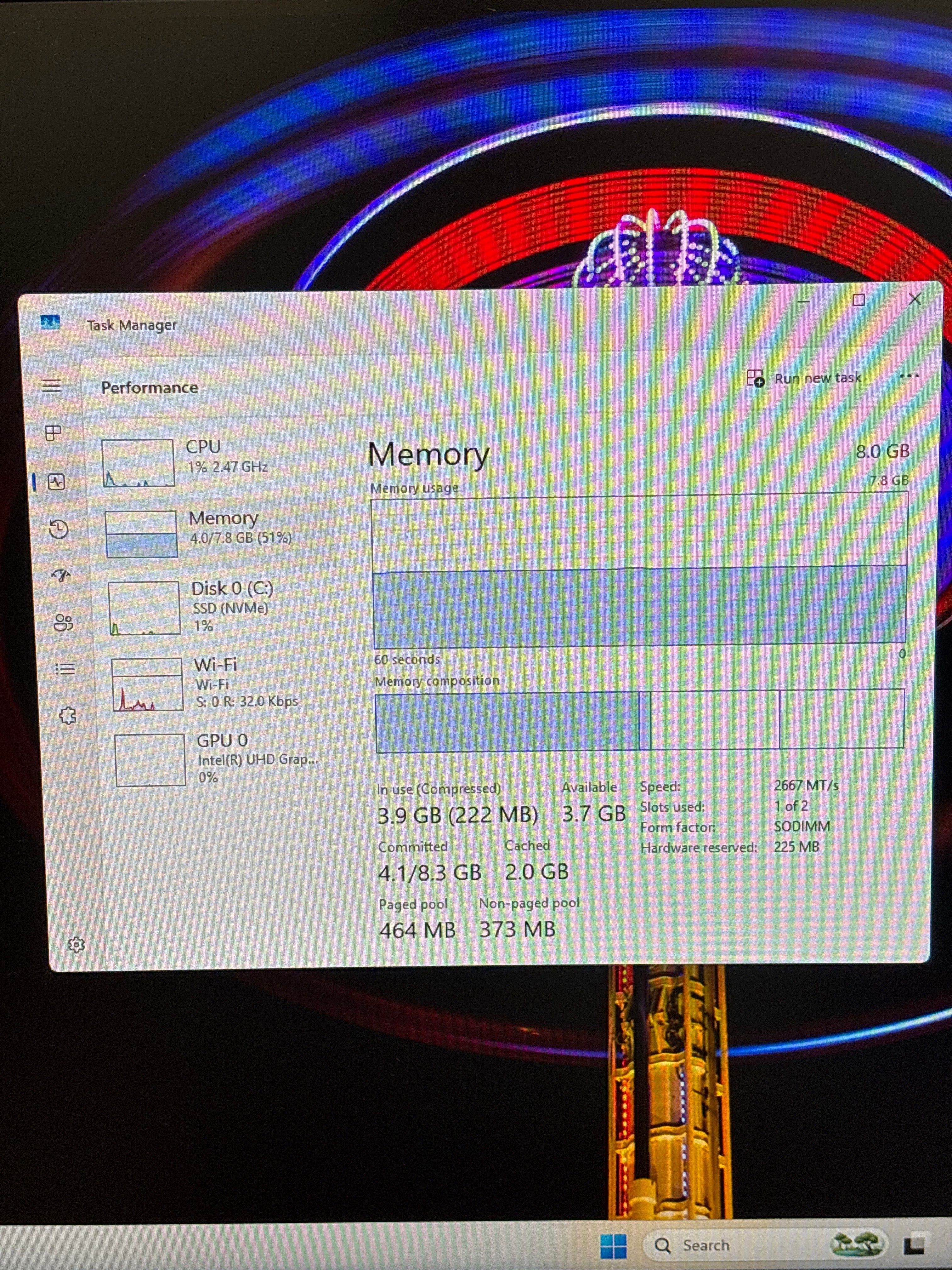Image resolution: width=952 pixels, height=1270 pixels.
Task: Select the Performance page icon in sidebar
Action: (x=56, y=481)
